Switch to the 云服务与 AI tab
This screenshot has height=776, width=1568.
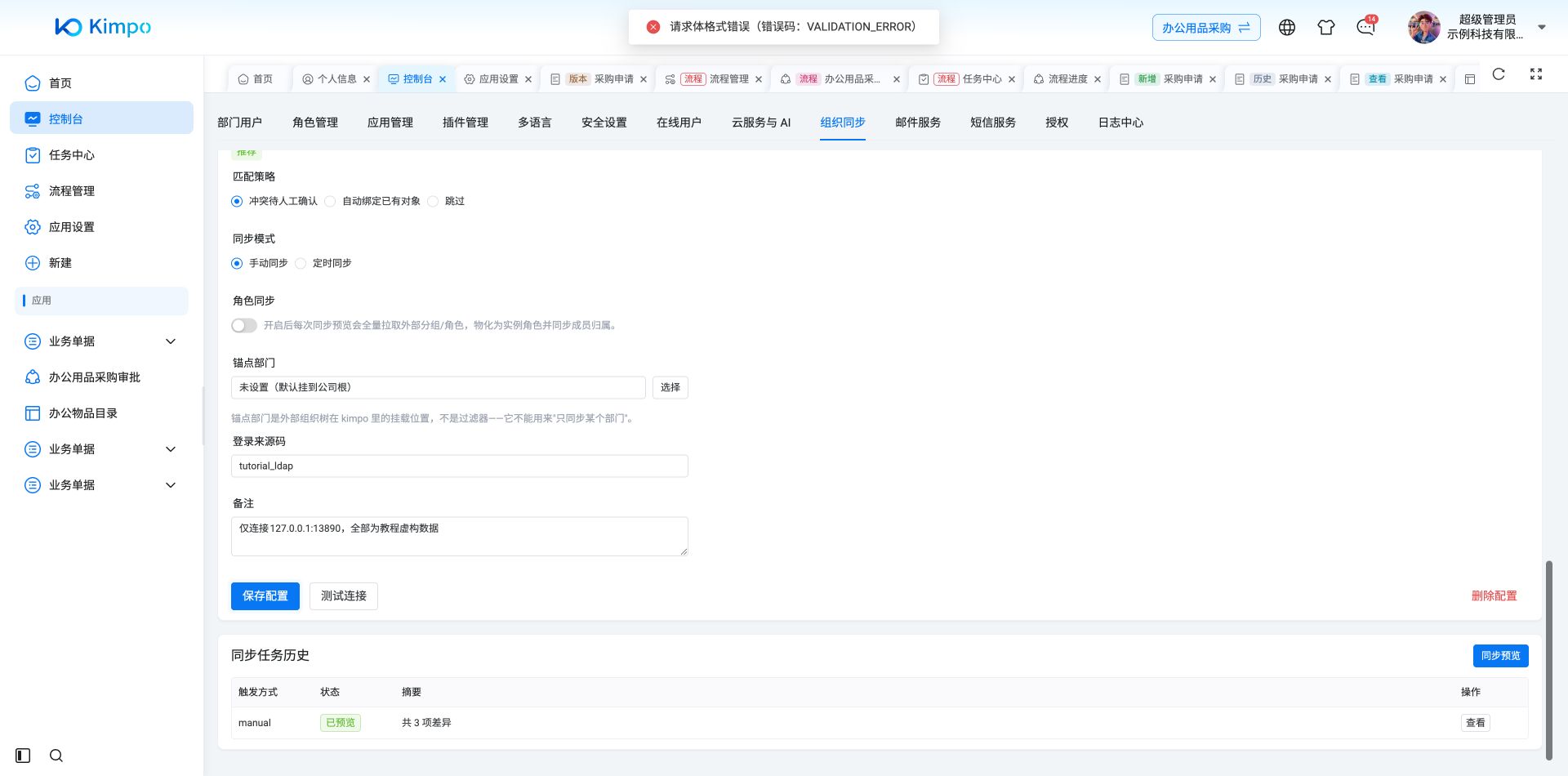click(761, 123)
